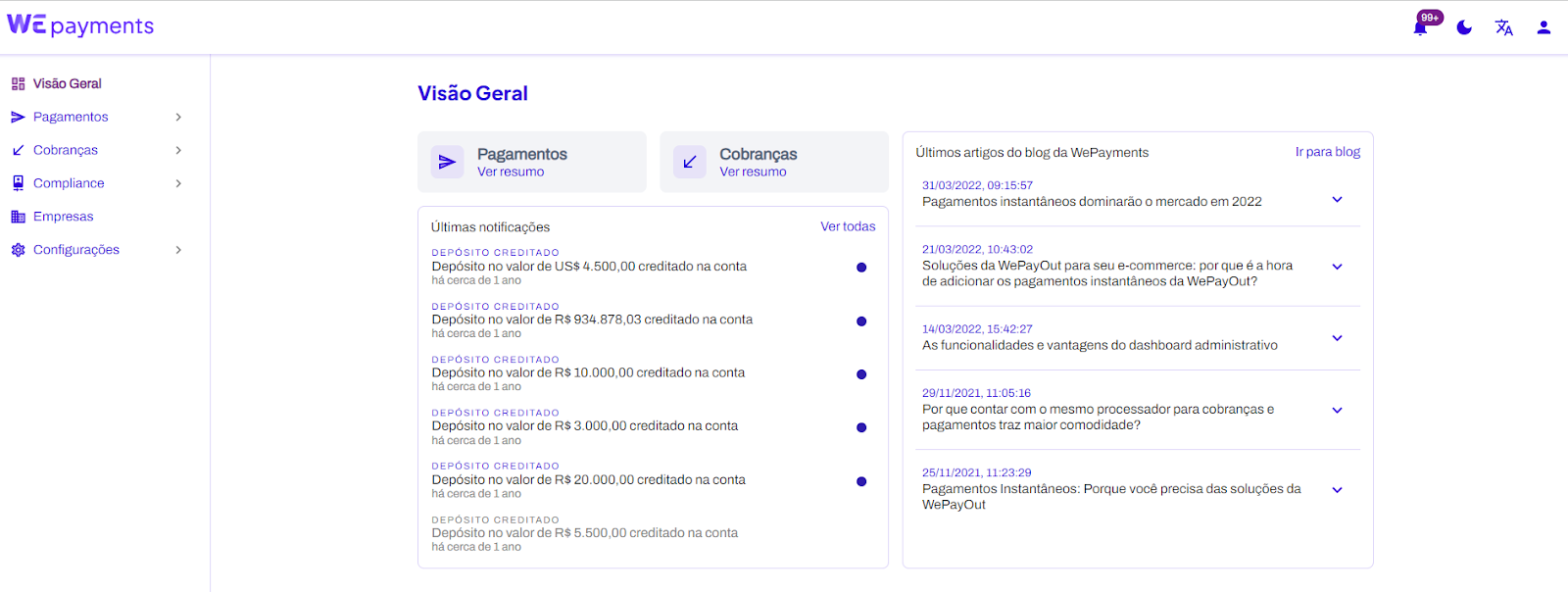This screenshot has width=1568, height=592.
Task: Click the Compliance sidebar icon
Action: click(18, 183)
